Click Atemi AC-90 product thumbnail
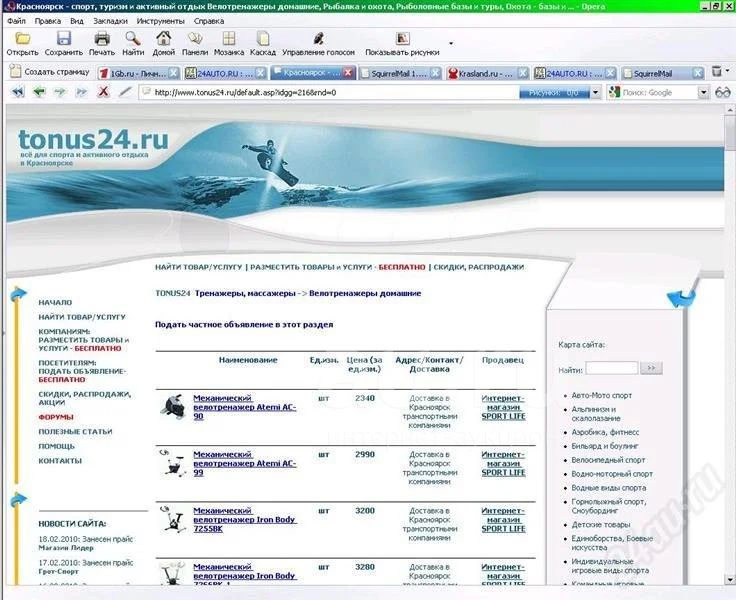 coord(173,406)
